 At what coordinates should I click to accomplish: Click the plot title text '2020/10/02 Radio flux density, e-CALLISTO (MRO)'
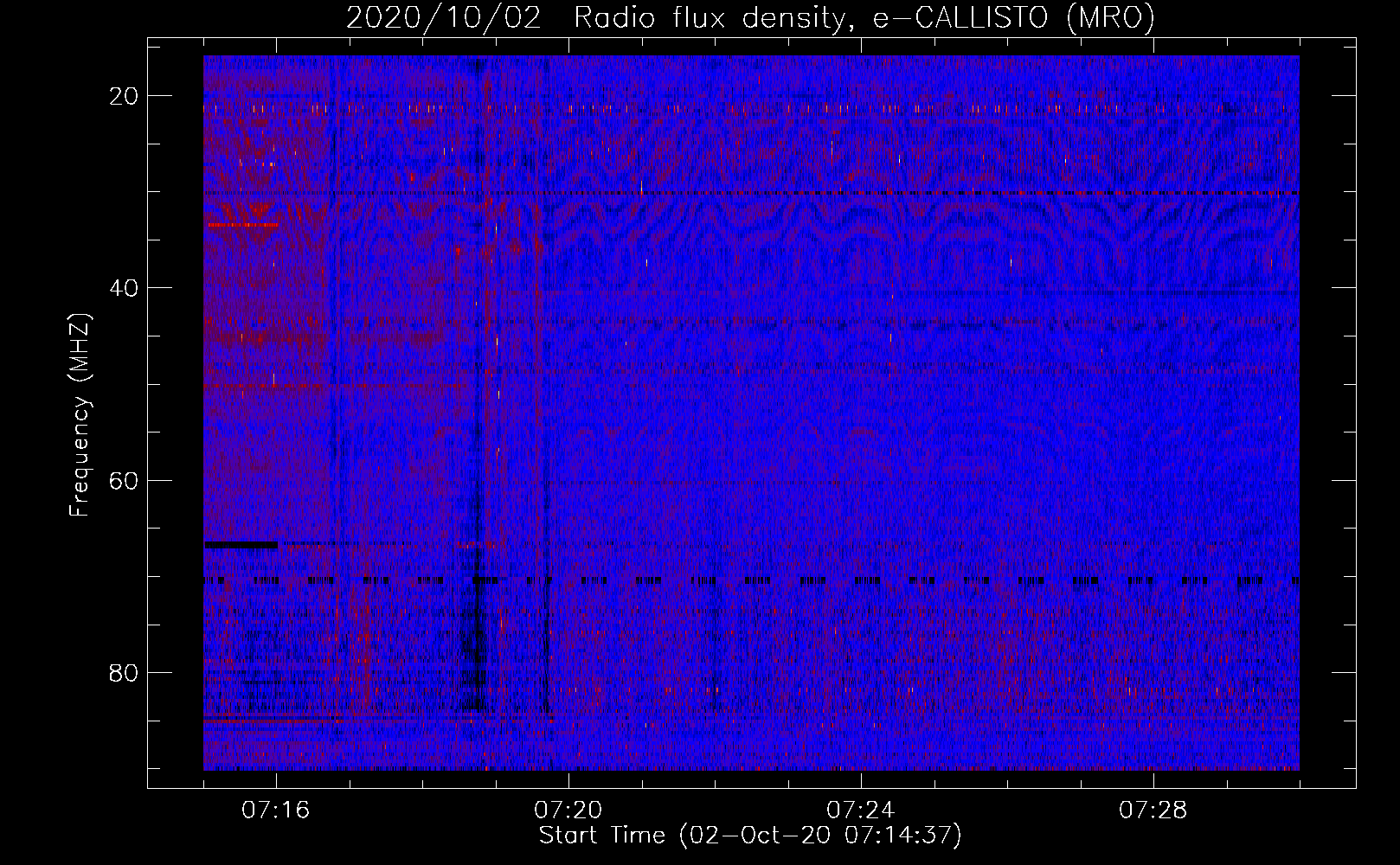pyautogui.click(x=750, y=17)
